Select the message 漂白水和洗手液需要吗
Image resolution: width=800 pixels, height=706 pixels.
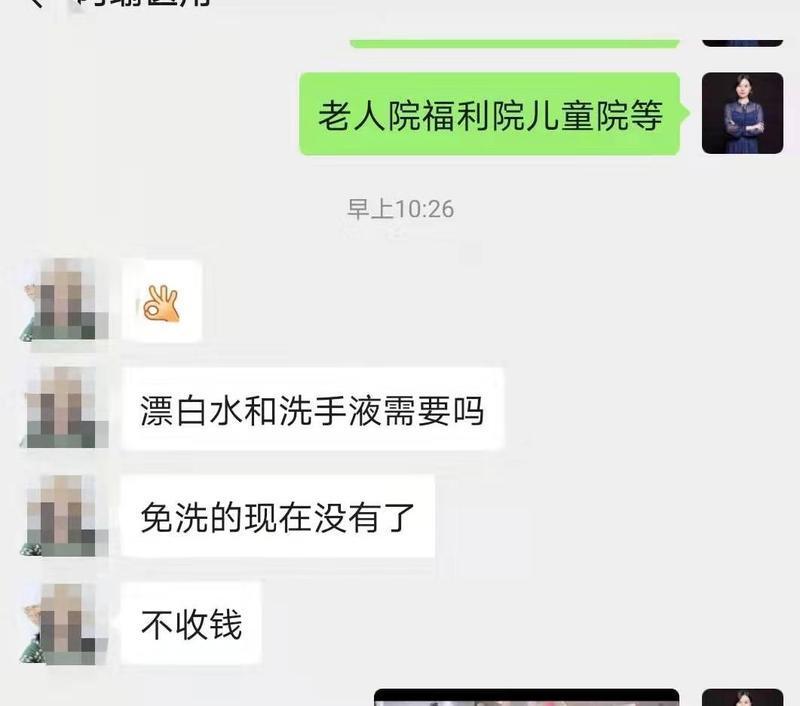[x=313, y=409]
